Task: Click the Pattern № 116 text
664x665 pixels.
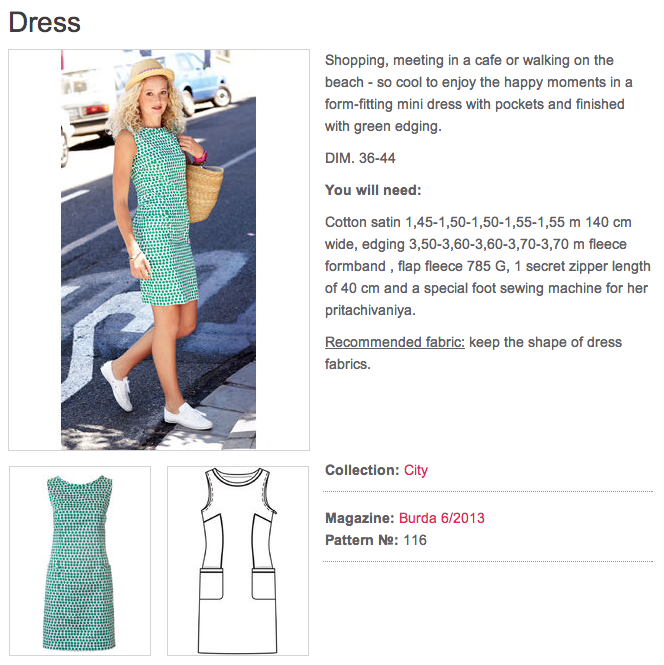Action: click(376, 540)
